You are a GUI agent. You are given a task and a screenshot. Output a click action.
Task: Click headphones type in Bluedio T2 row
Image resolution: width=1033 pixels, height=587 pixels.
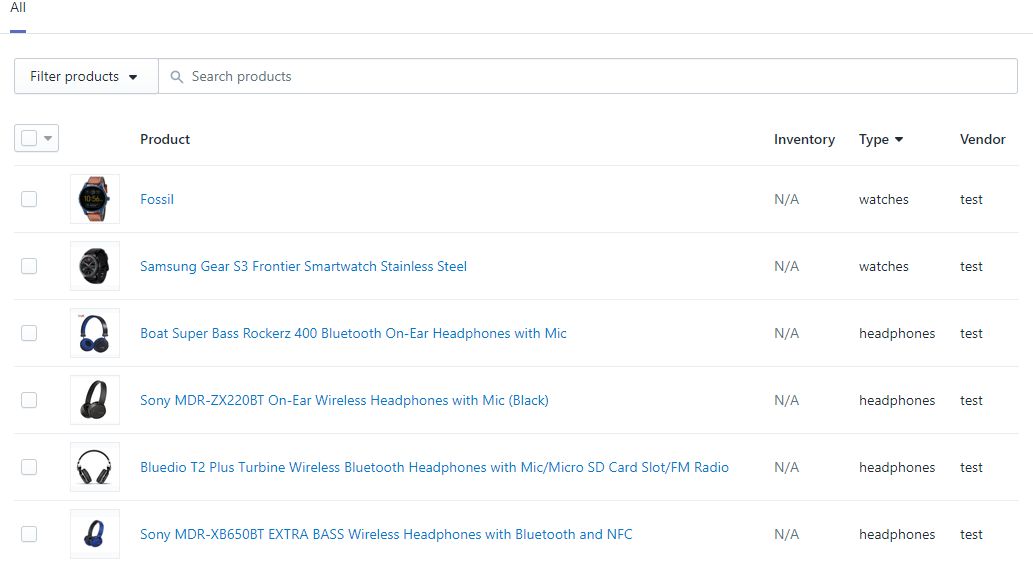897,468
